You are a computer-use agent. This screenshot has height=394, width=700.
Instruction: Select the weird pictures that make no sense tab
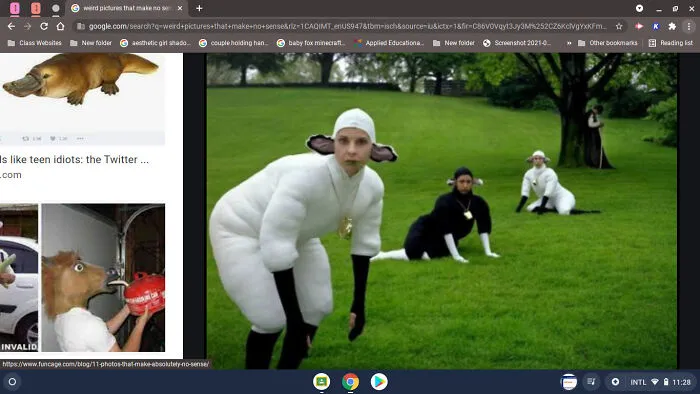coord(127,8)
